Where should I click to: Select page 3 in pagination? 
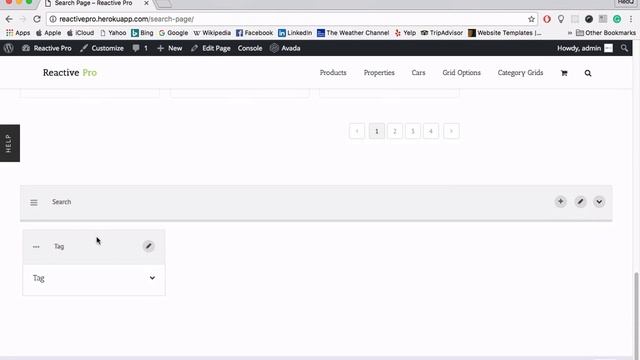[x=413, y=131]
